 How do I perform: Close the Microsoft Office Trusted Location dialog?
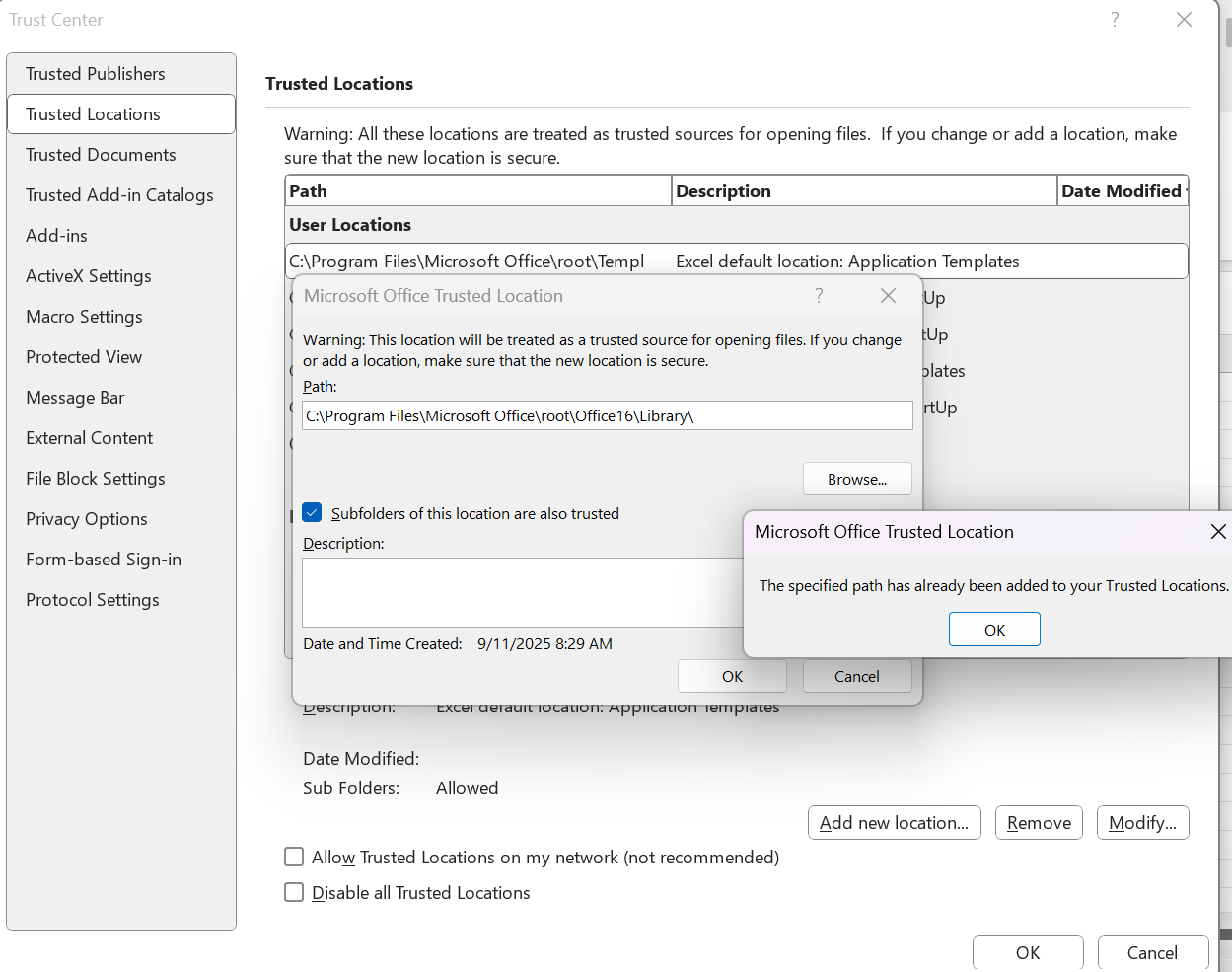888,296
